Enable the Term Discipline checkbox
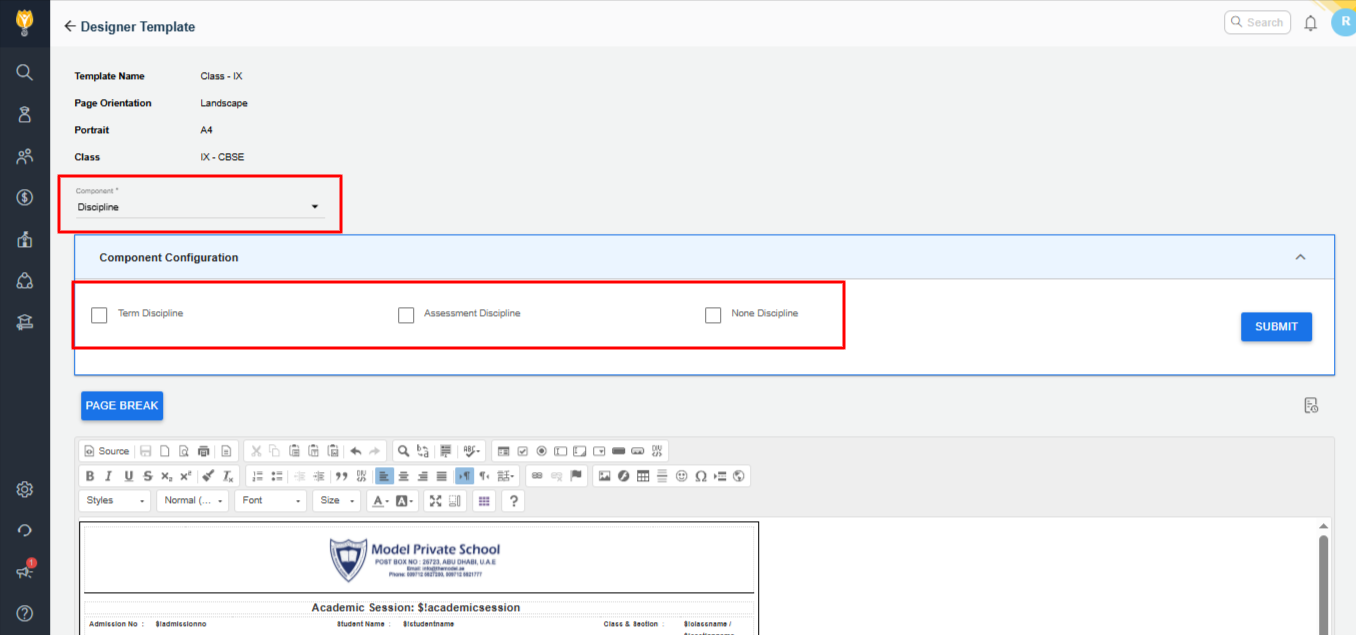Viewport: 1356px width, 635px height. 99,315
